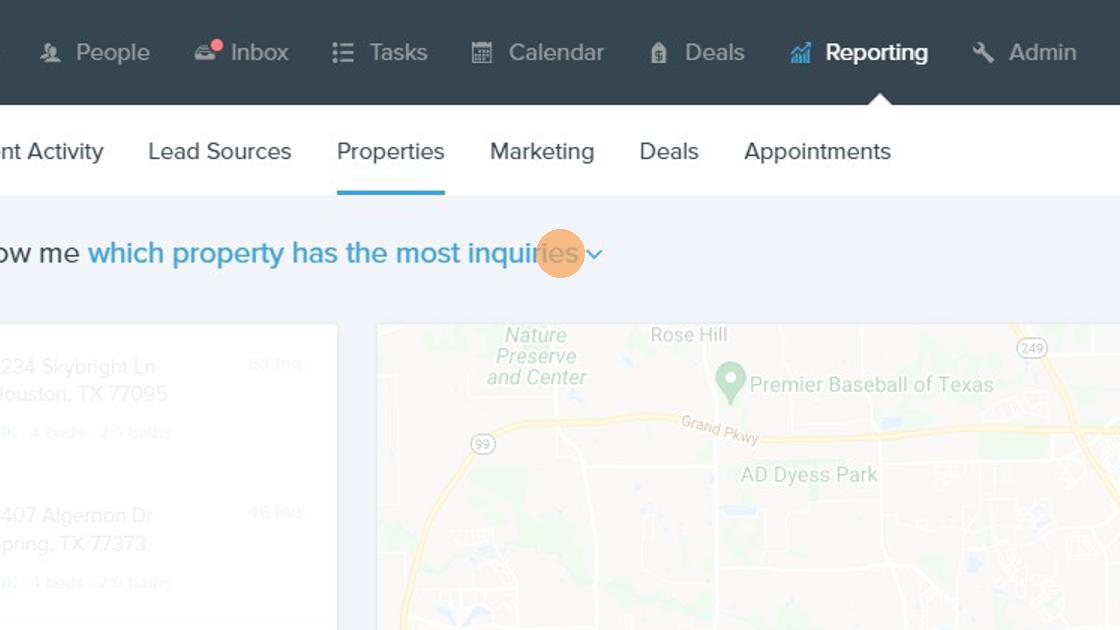Click the Tasks list icon

(343, 53)
